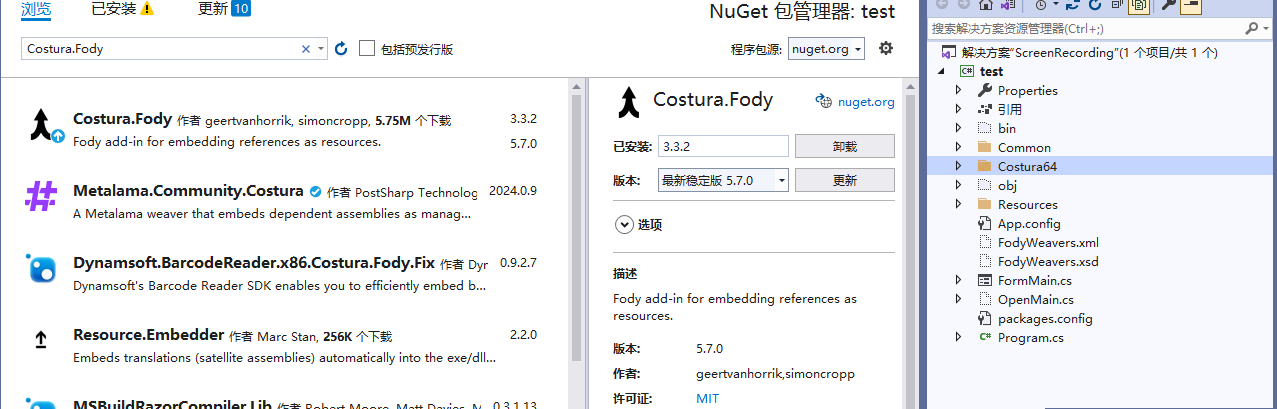Open the nuget.org link in details

[866, 101]
